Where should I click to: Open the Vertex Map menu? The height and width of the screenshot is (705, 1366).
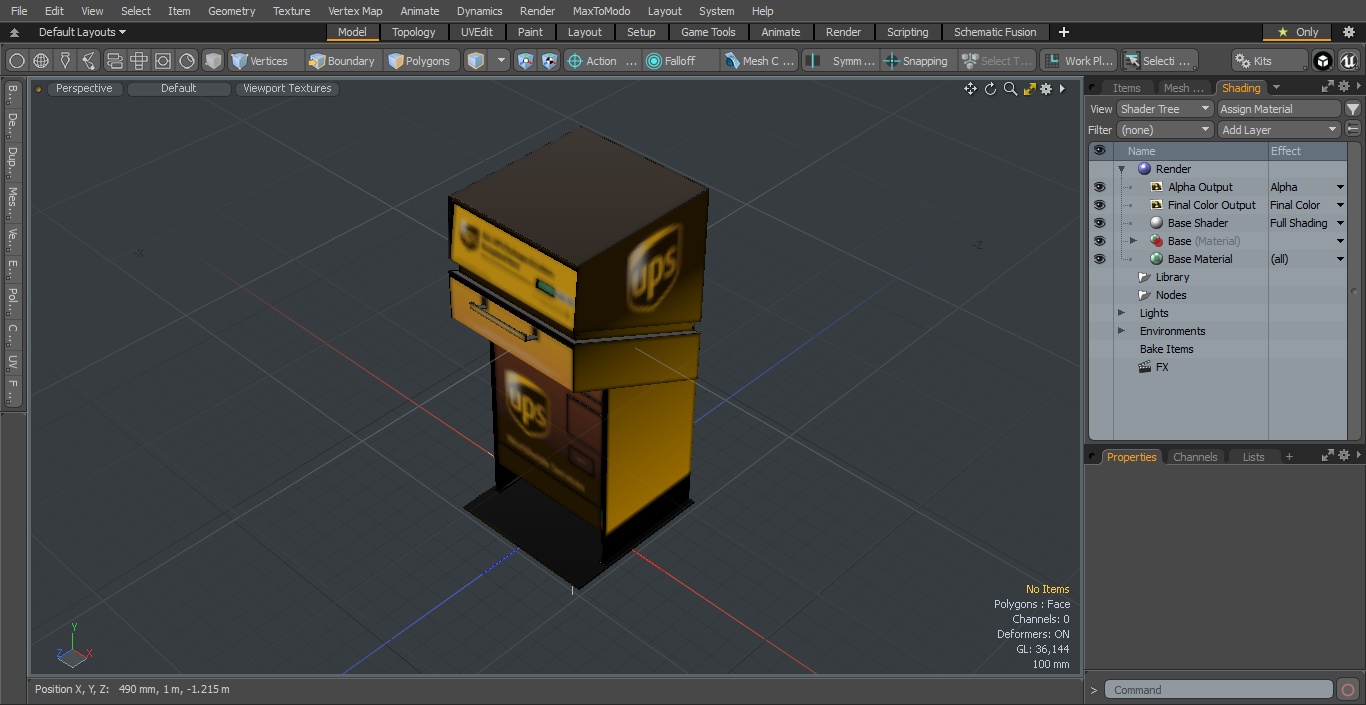355,11
